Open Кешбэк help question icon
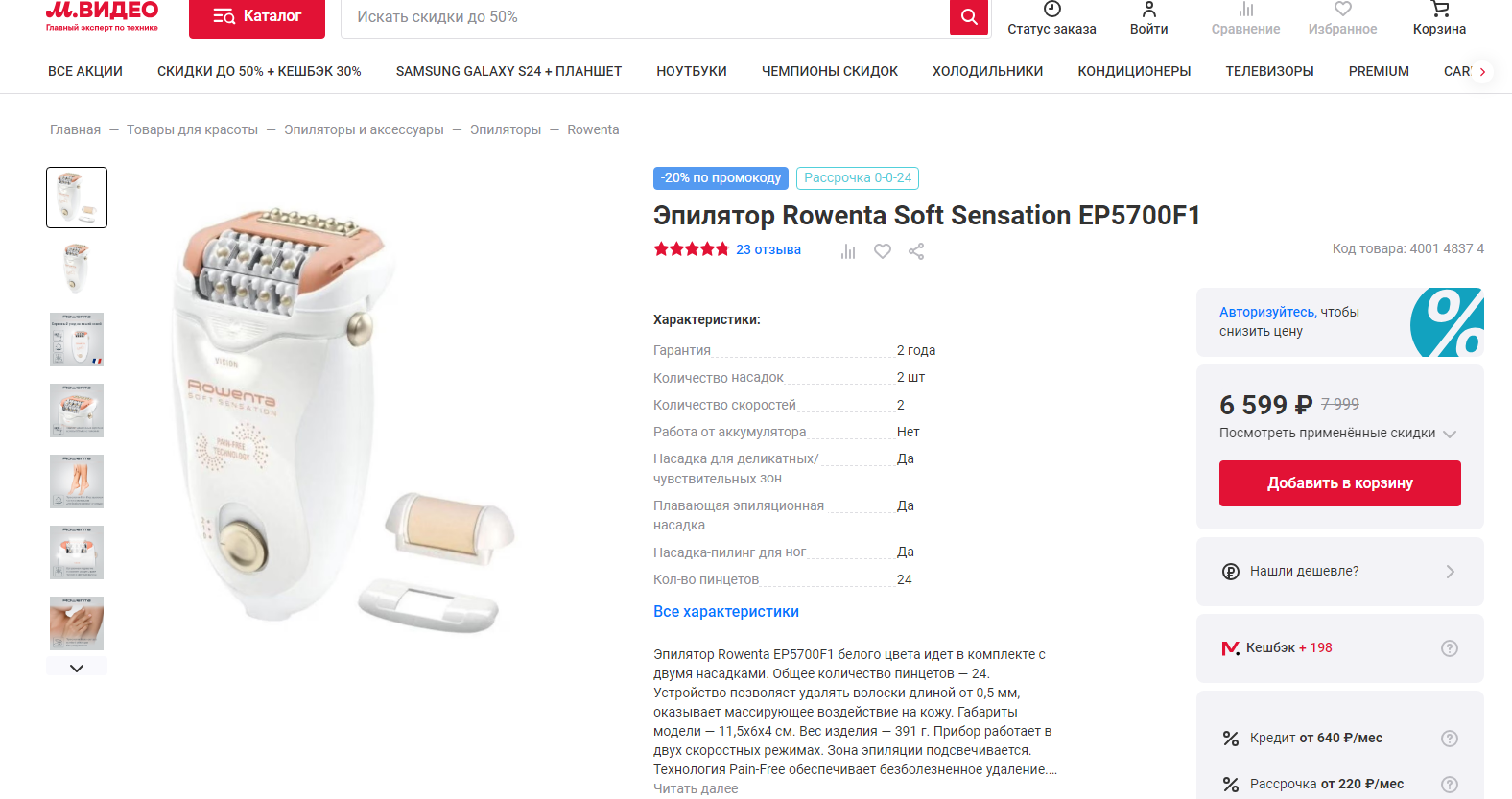This screenshot has width=1512, height=799. (x=1450, y=648)
